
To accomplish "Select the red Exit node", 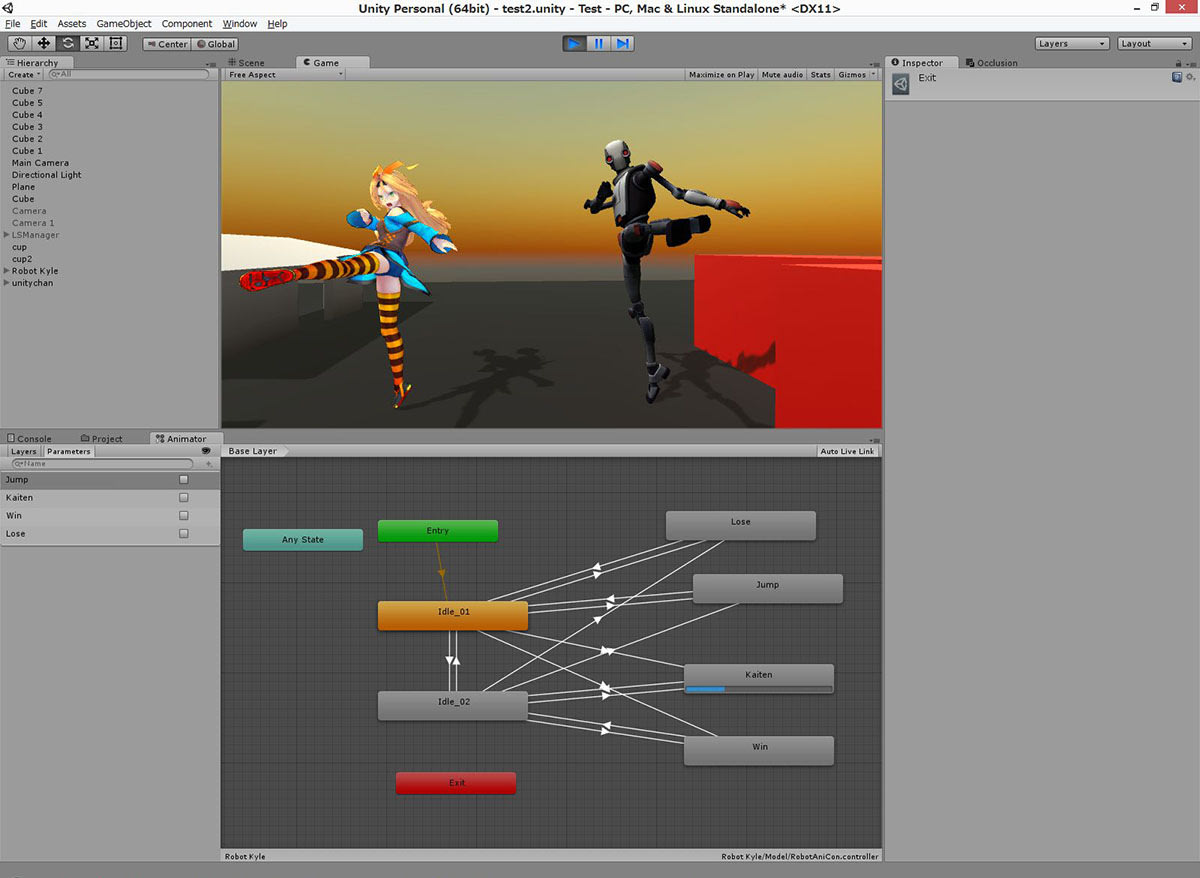I will coord(456,783).
